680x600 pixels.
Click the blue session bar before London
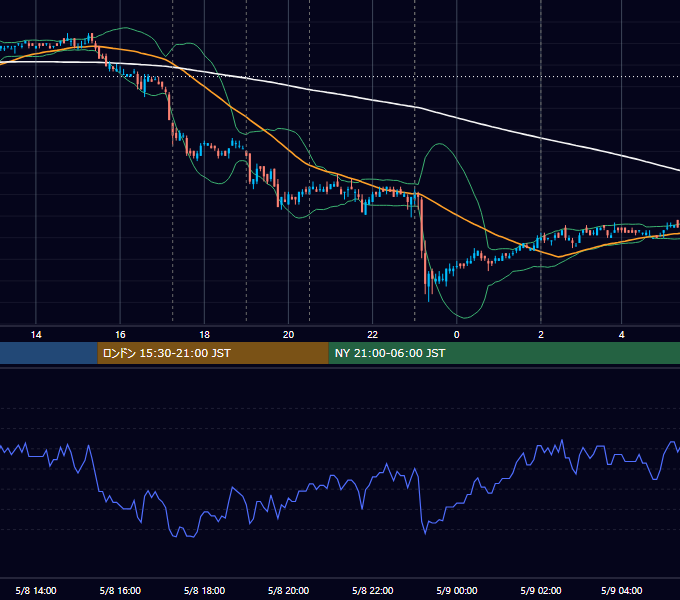(49, 353)
